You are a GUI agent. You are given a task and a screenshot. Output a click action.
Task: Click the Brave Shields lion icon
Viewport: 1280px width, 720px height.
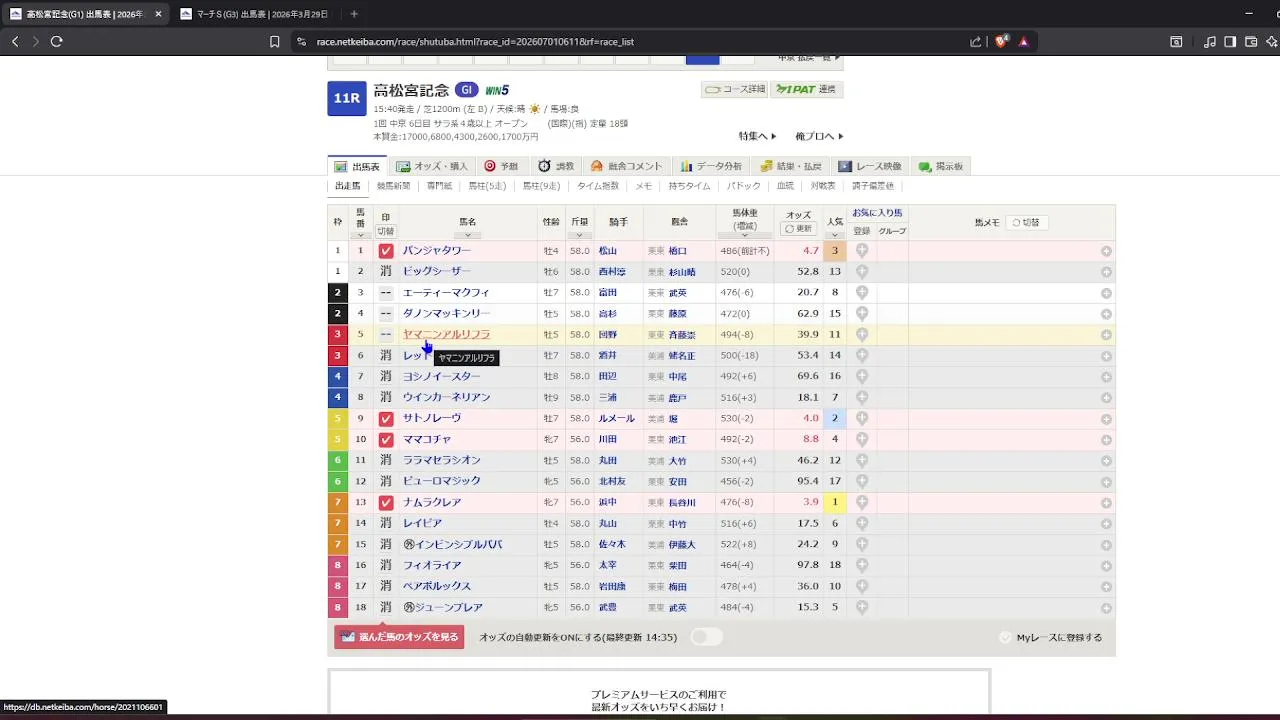(1001, 41)
